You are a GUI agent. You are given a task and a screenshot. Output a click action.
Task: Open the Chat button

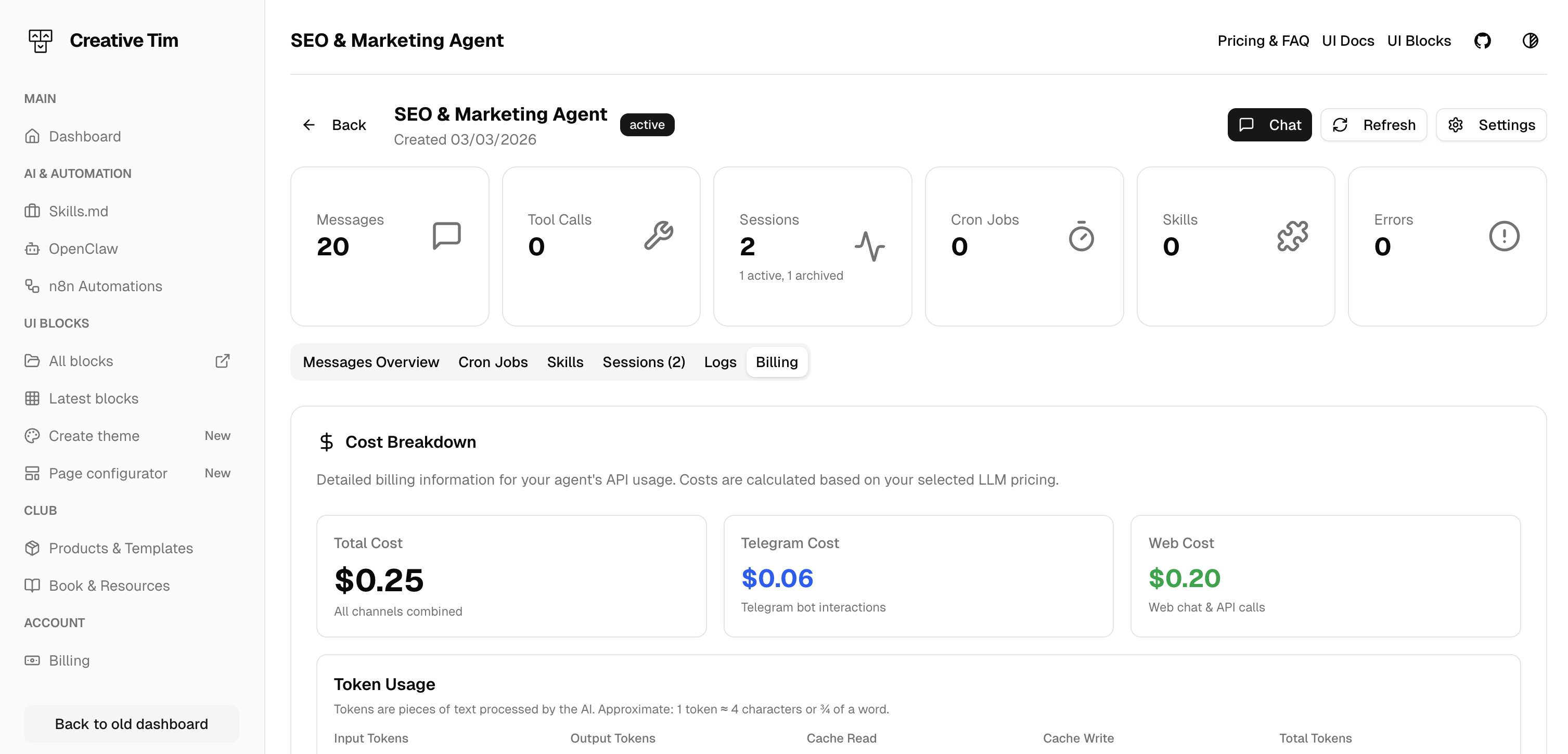1270,125
